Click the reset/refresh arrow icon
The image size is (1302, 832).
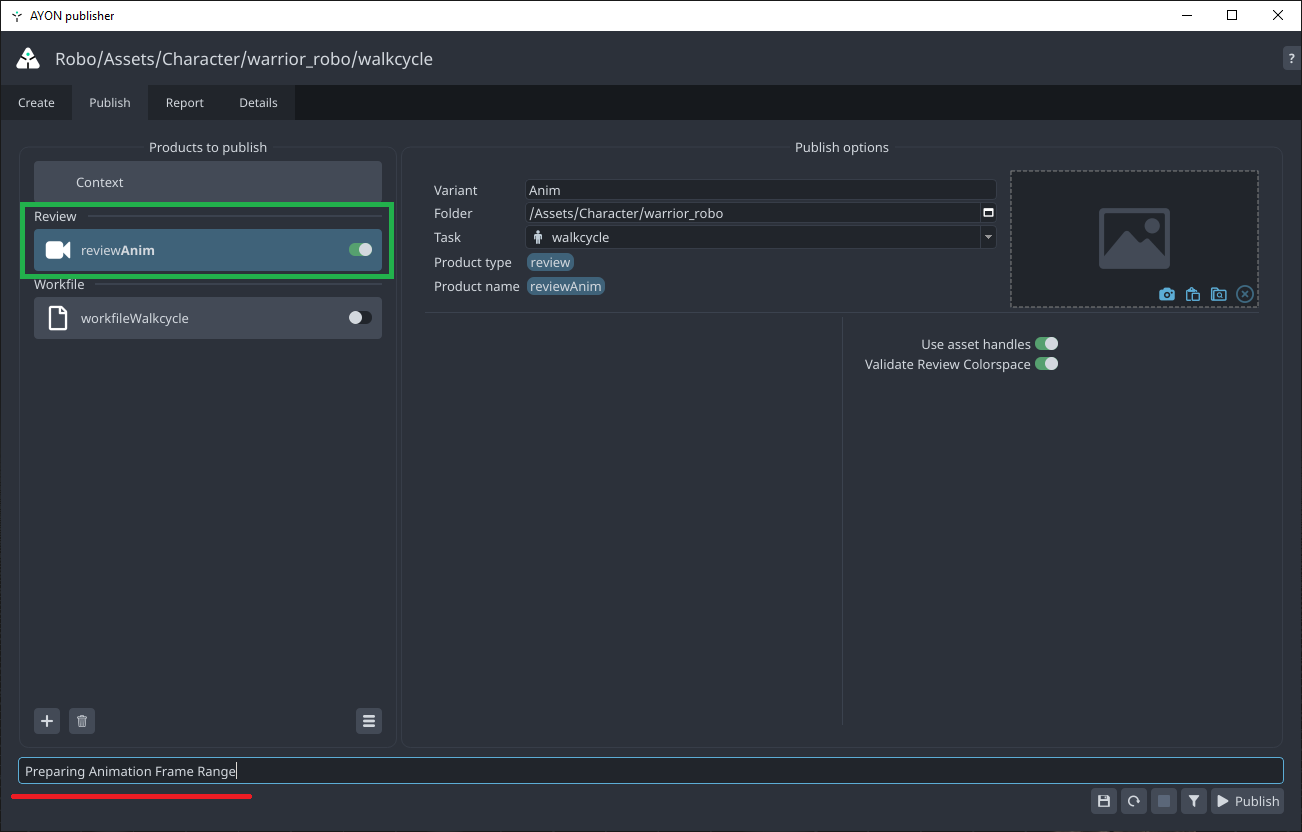[1134, 801]
